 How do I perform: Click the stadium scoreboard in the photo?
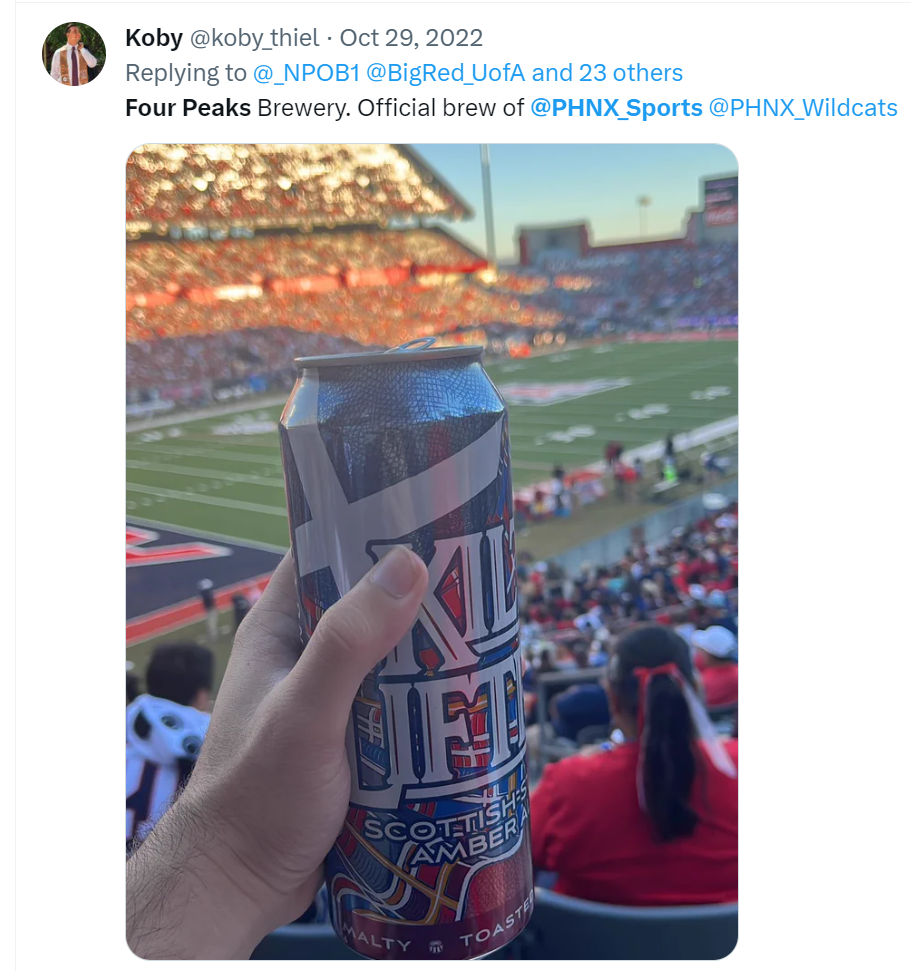point(720,201)
